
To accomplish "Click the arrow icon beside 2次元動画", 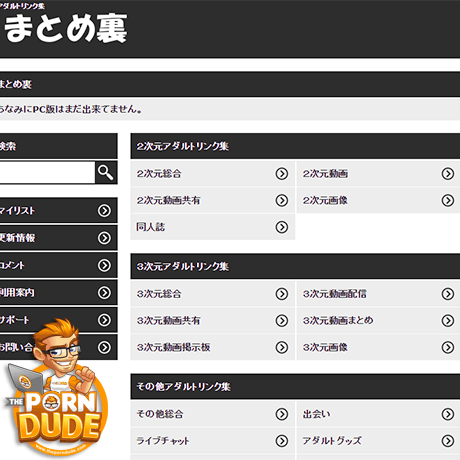I will pos(448,174).
